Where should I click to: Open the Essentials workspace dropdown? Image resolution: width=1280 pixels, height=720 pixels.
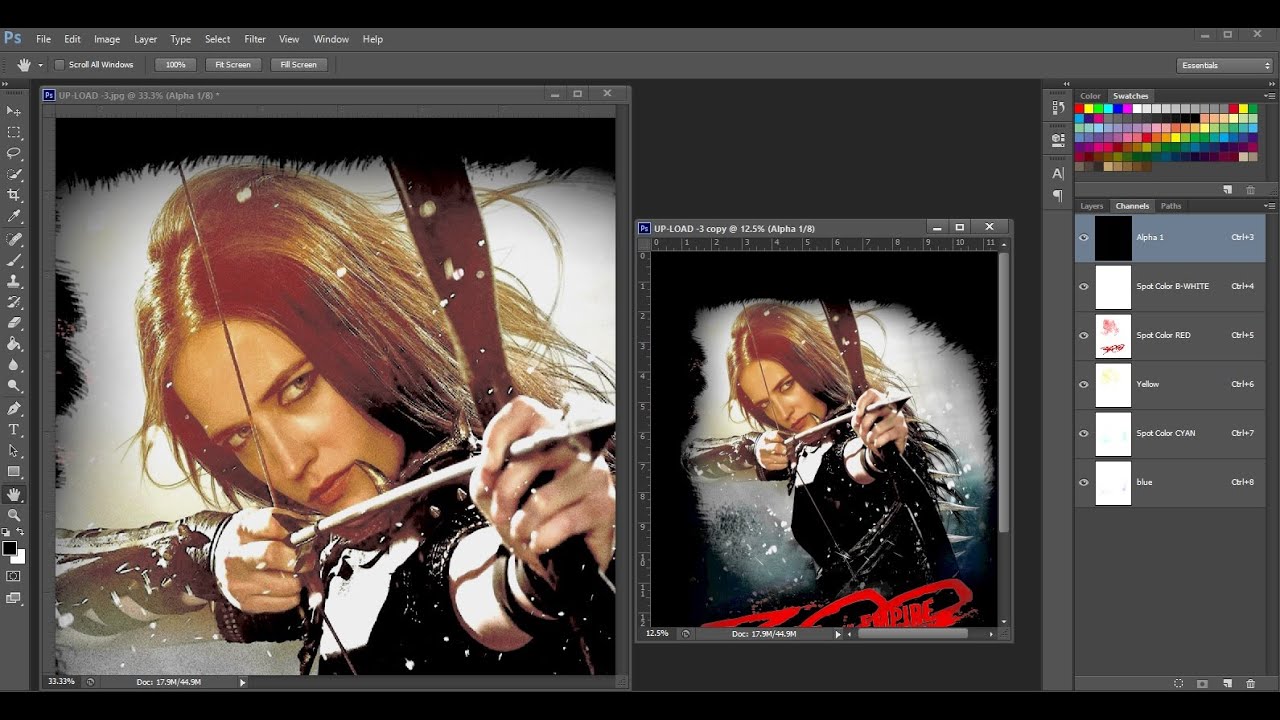tap(1225, 65)
